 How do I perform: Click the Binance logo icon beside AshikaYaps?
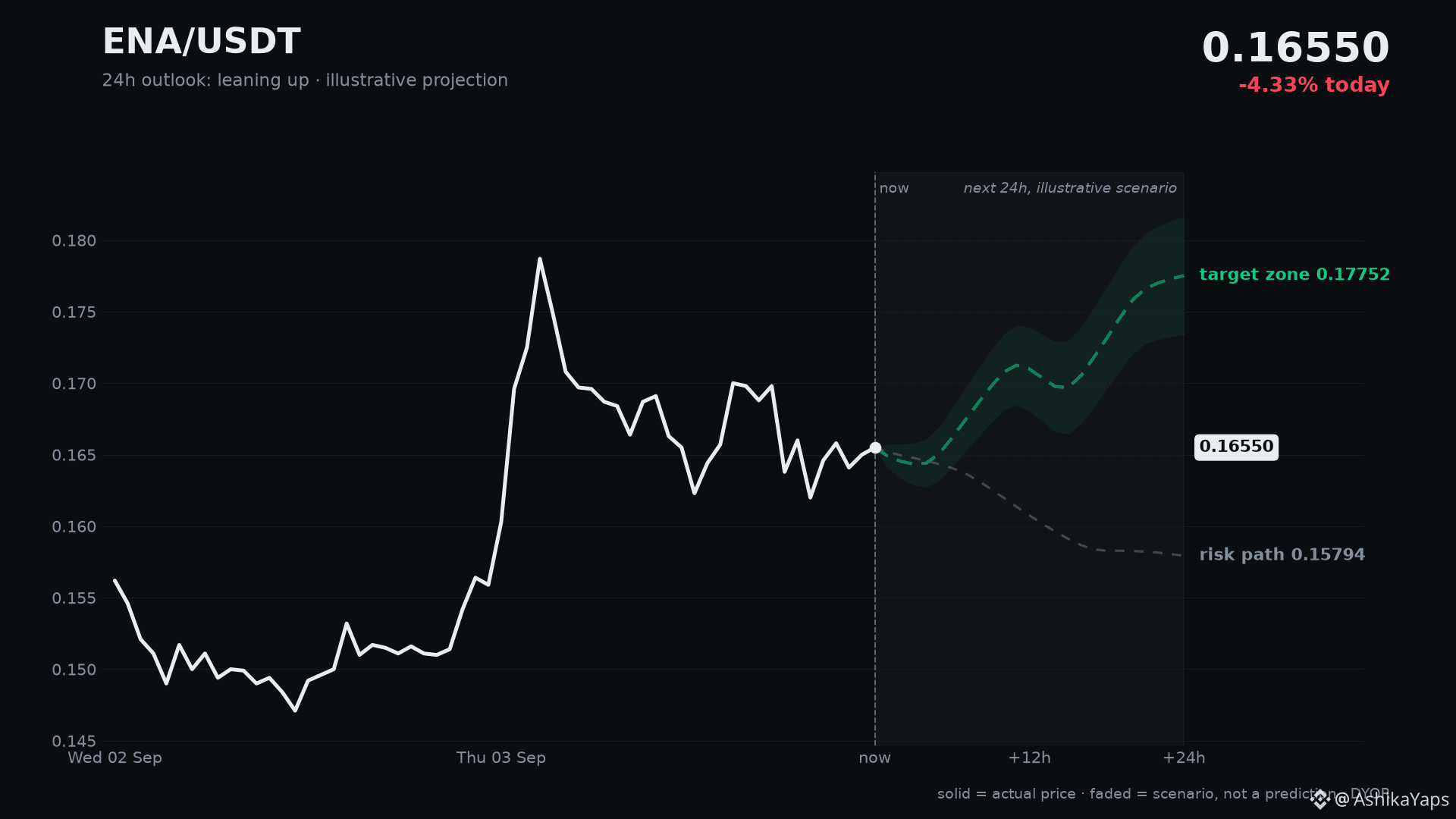(x=1320, y=799)
